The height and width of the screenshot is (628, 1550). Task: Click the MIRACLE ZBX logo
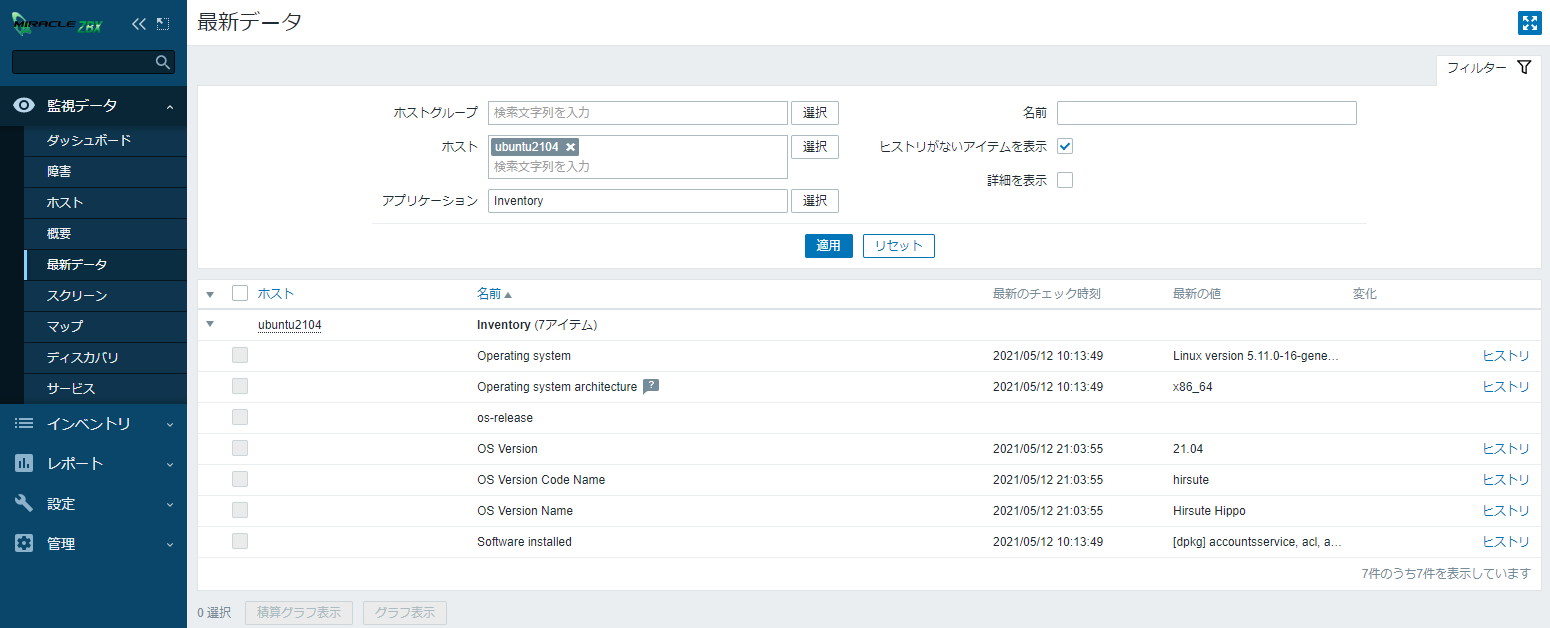coord(57,24)
